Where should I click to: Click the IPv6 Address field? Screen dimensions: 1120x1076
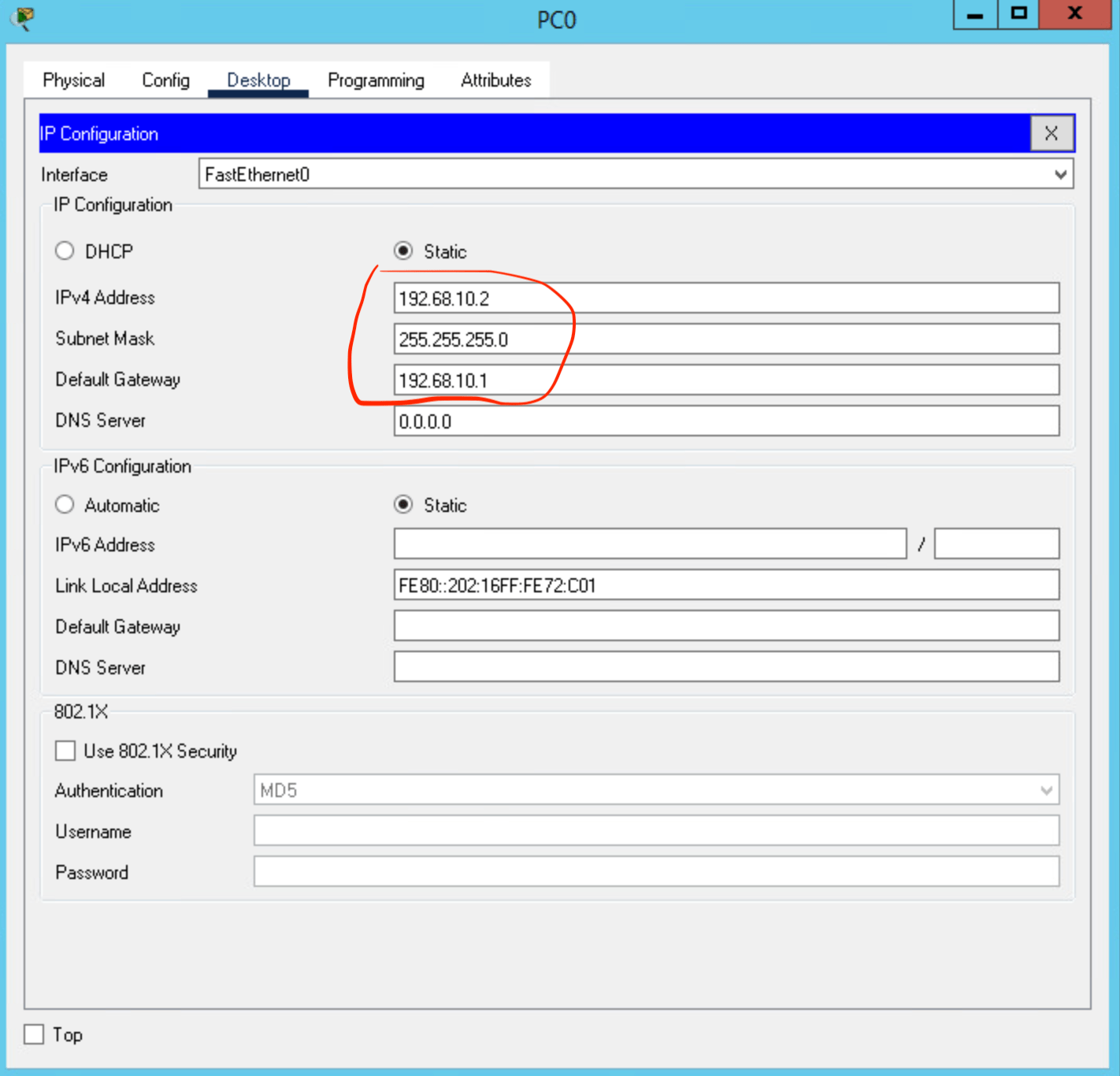650,544
